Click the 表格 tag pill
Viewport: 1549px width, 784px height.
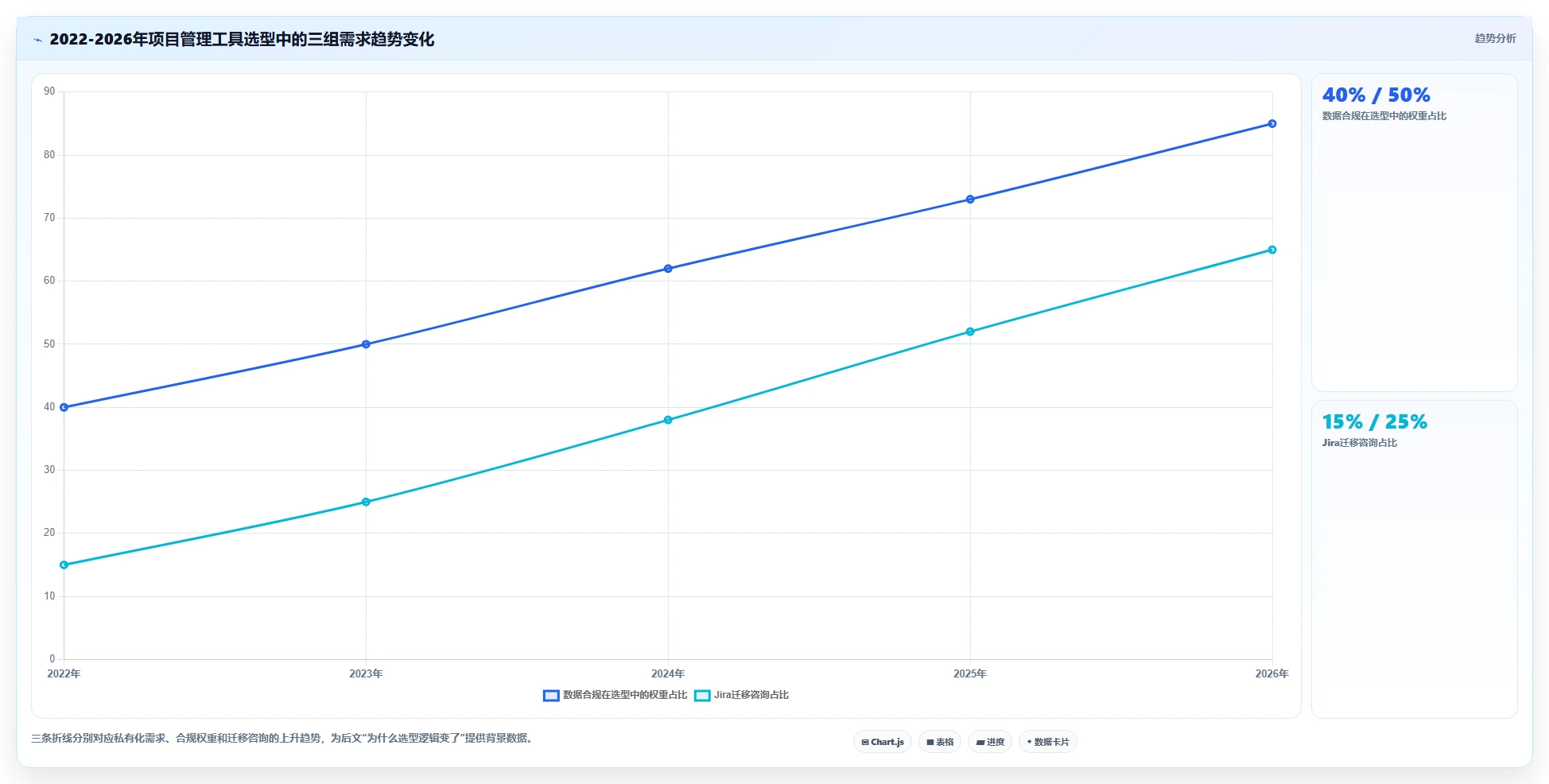(940, 742)
